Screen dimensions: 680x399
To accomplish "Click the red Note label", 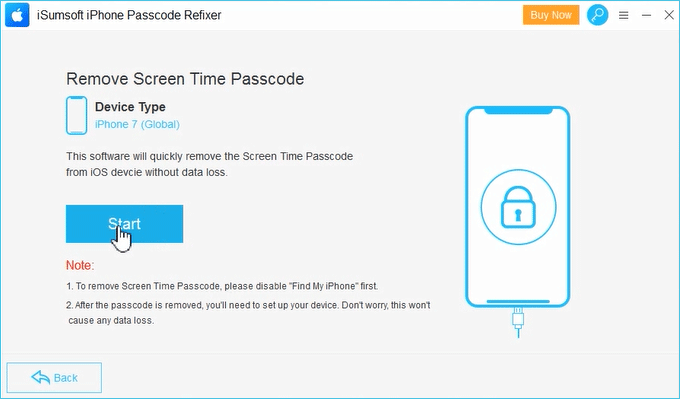I will (80, 265).
